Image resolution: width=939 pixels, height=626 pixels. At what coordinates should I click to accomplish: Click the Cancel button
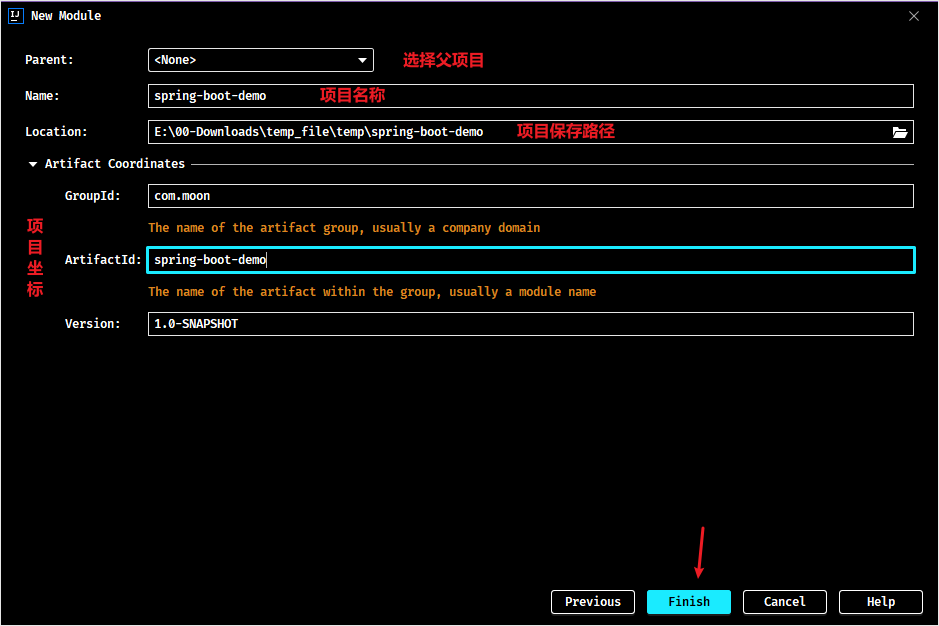(x=784, y=601)
